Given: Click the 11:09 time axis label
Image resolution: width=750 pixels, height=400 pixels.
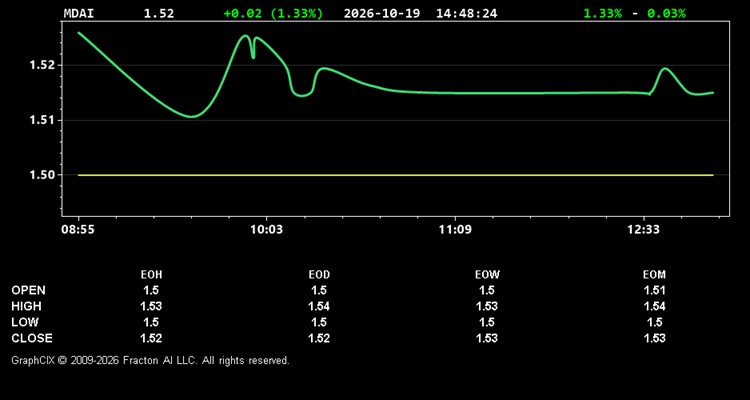Looking at the screenshot, I should point(455,230).
